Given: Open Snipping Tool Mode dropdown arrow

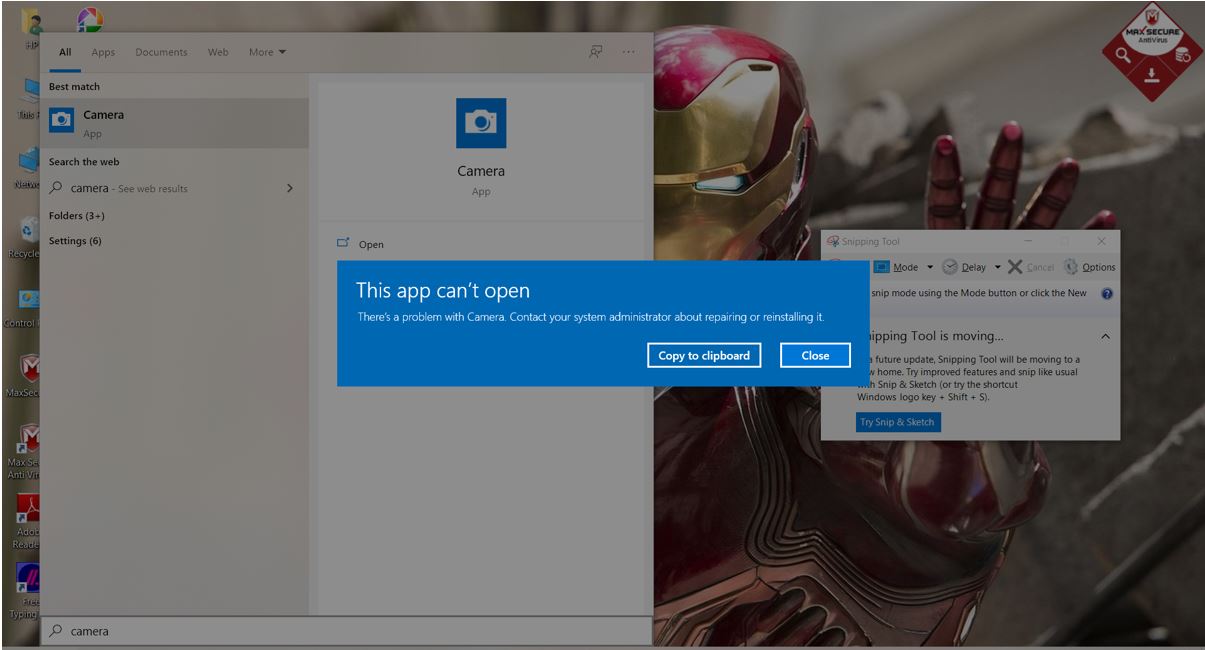Looking at the screenshot, I should tap(930, 267).
